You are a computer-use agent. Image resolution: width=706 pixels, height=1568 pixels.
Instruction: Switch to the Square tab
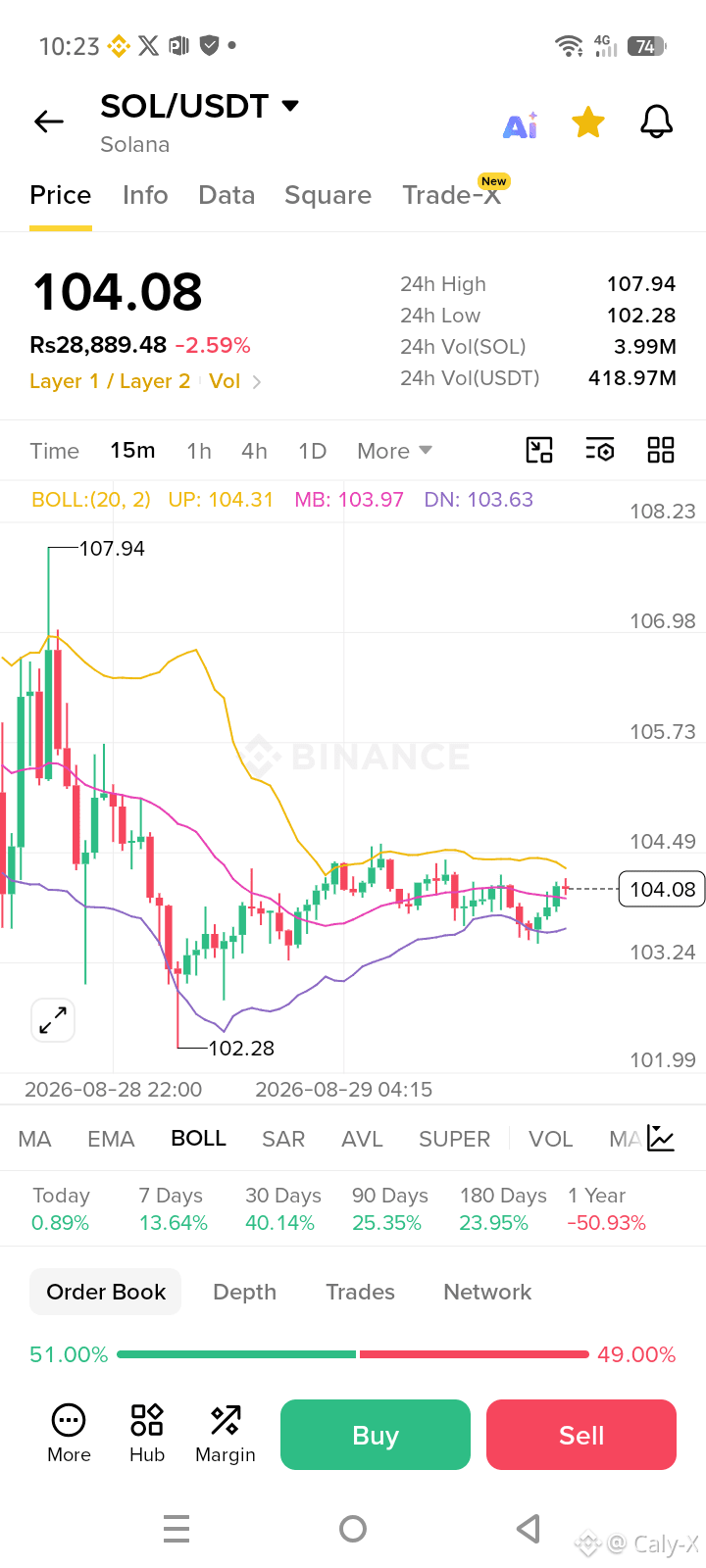pyautogui.click(x=328, y=195)
